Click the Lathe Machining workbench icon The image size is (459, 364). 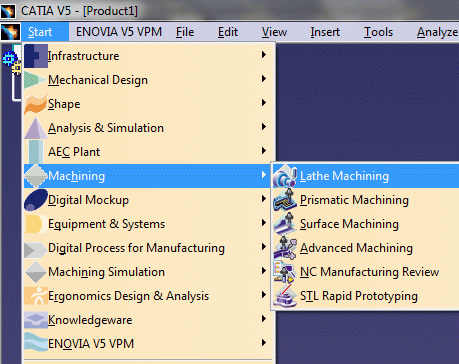click(x=285, y=176)
